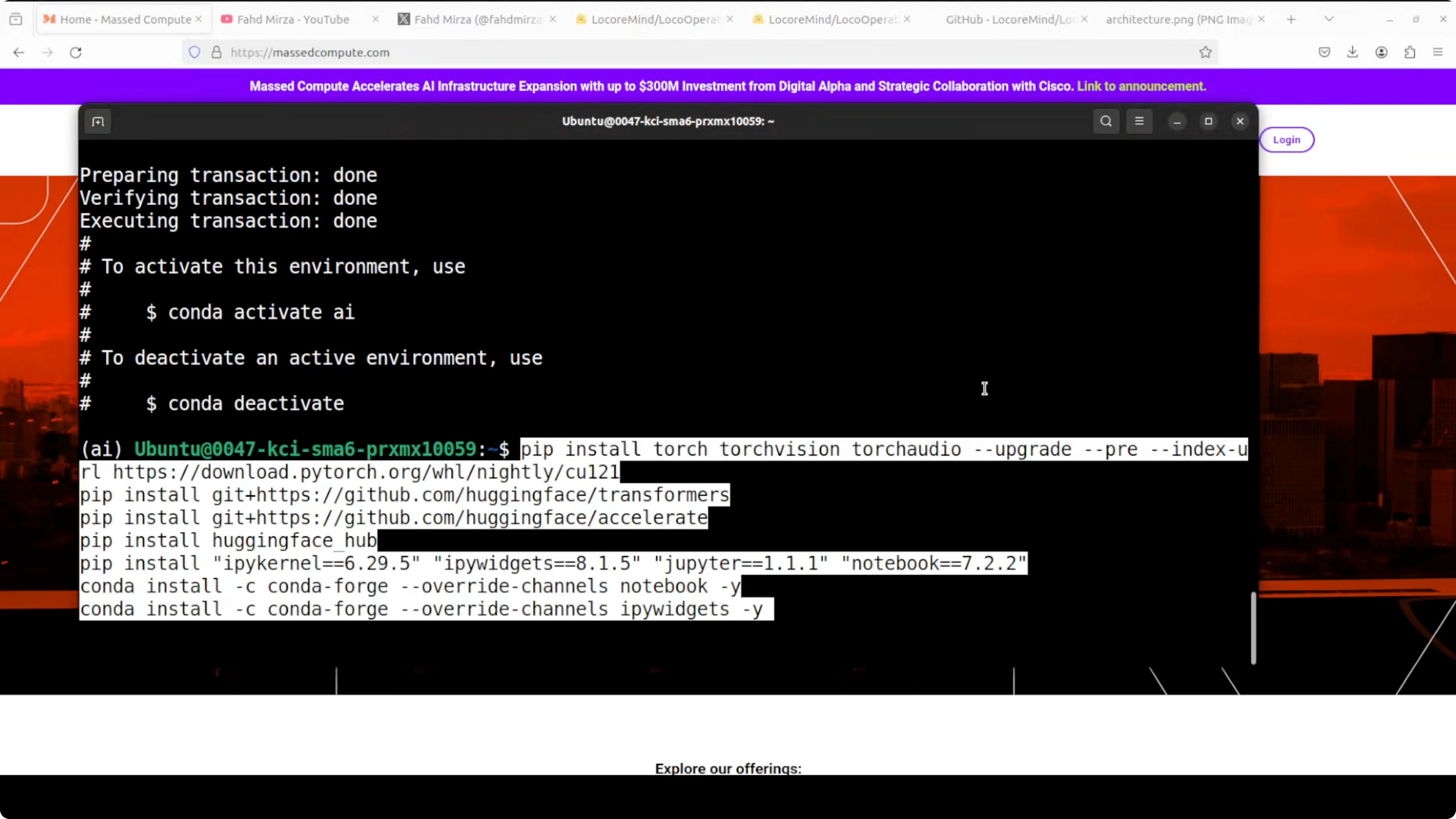The width and height of the screenshot is (1456, 819).
Task: Open the Downloads panel in Firefox
Action: pos(1353,52)
